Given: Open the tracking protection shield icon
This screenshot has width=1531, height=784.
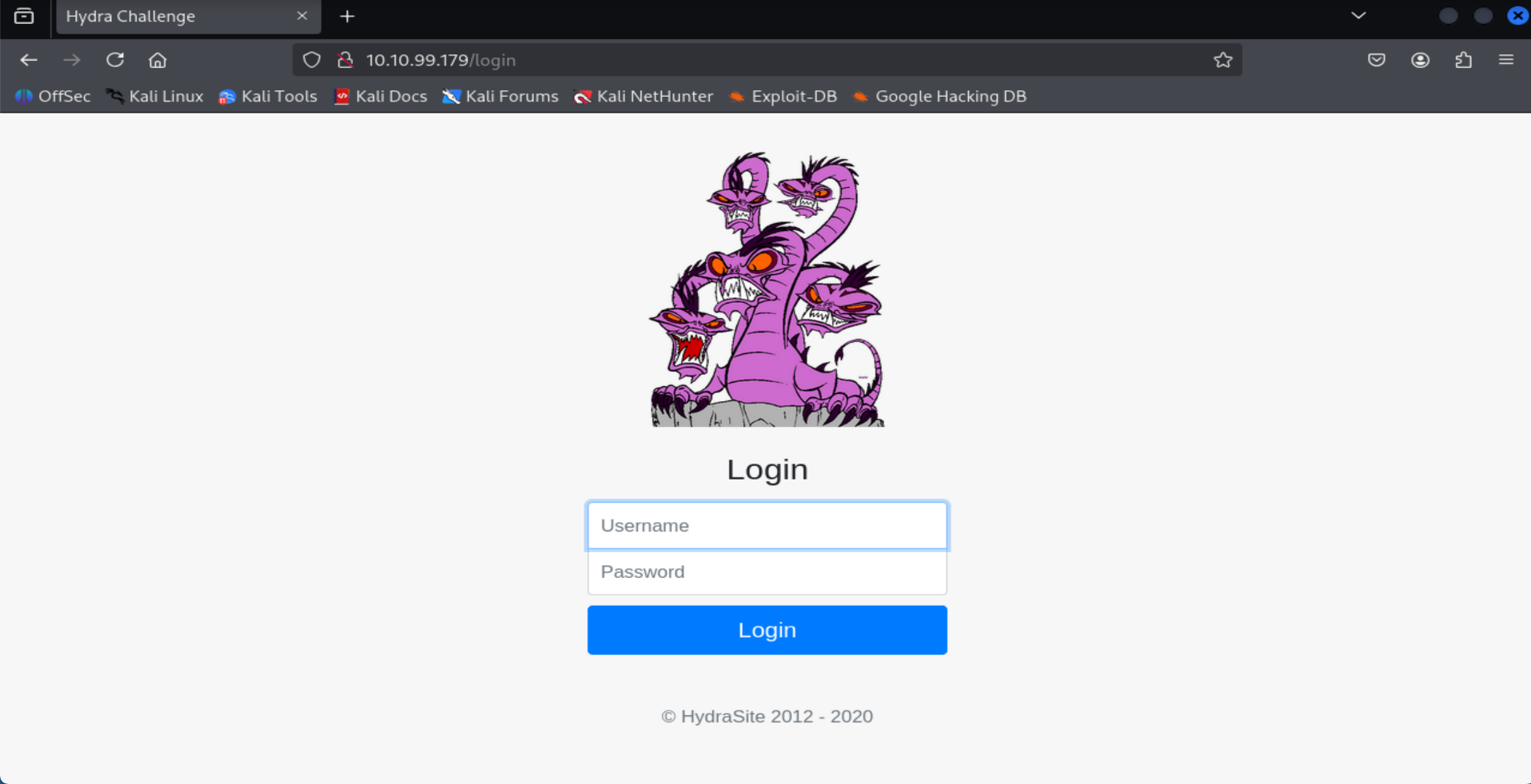Looking at the screenshot, I should click(x=312, y=60).
